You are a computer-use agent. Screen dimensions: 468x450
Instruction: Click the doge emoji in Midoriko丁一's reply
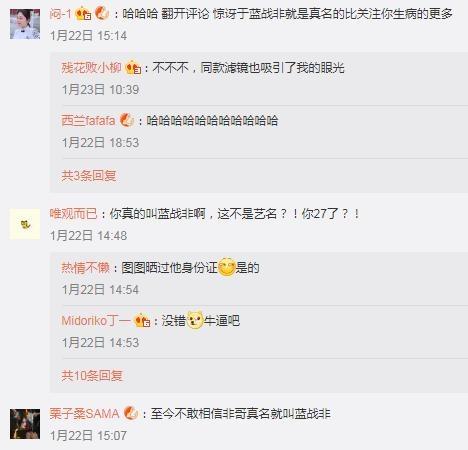195,320
